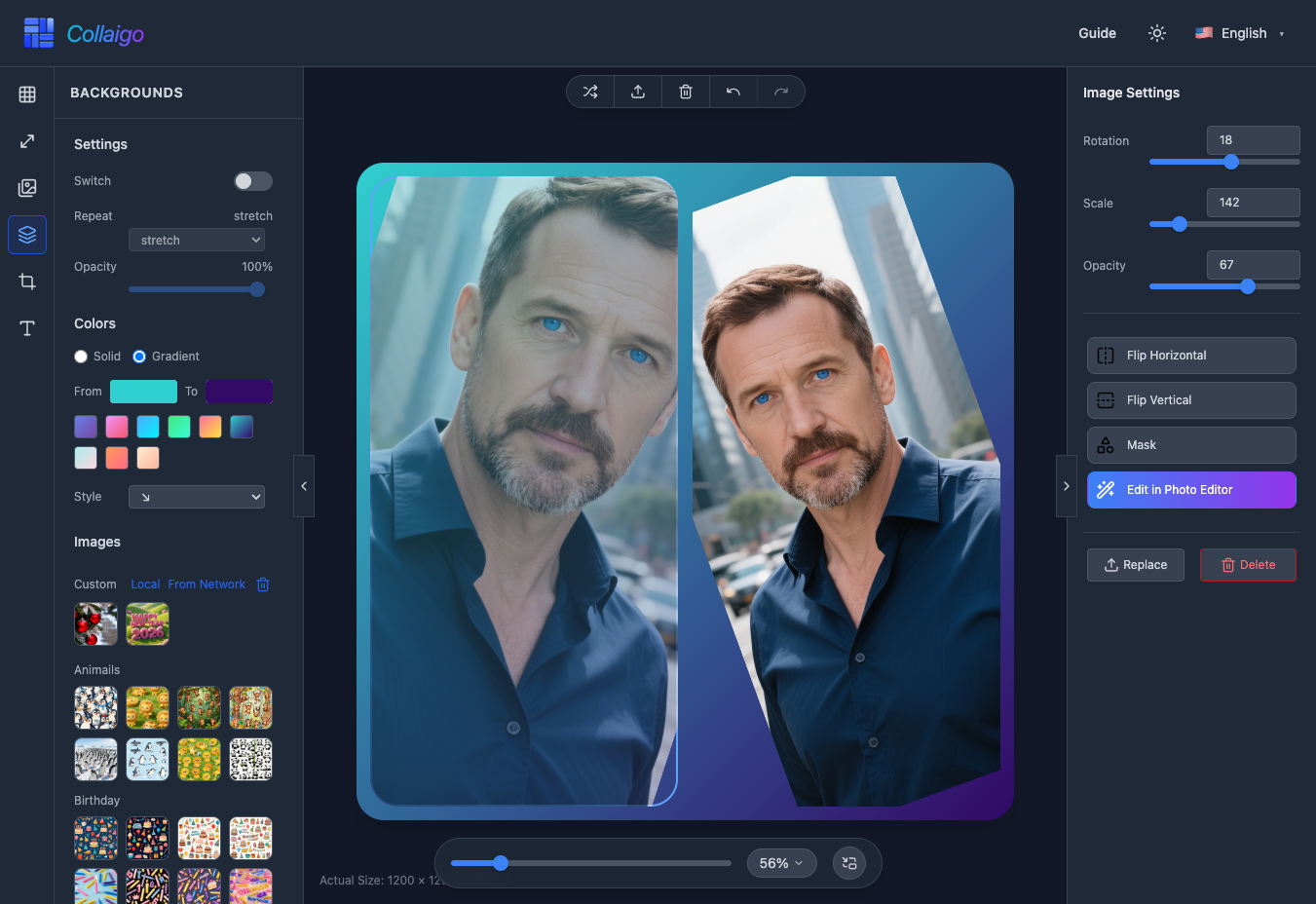Viewport: 1316px width, 904px height.
Task: Click the Flip Horizontal button
Action: click(x=1191, y=356)
